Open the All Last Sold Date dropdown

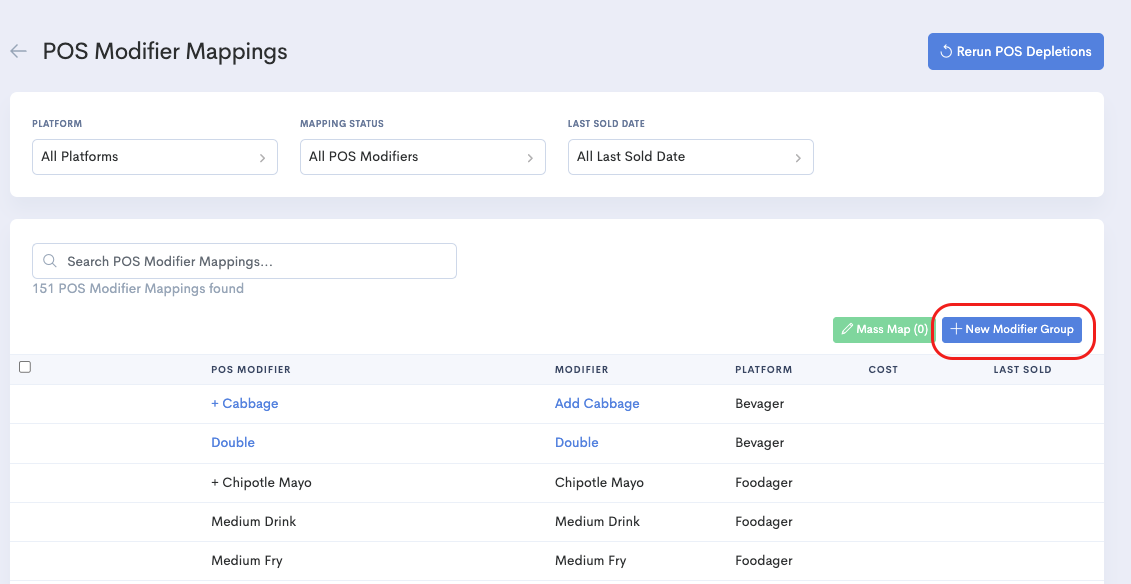pos(690,156)
